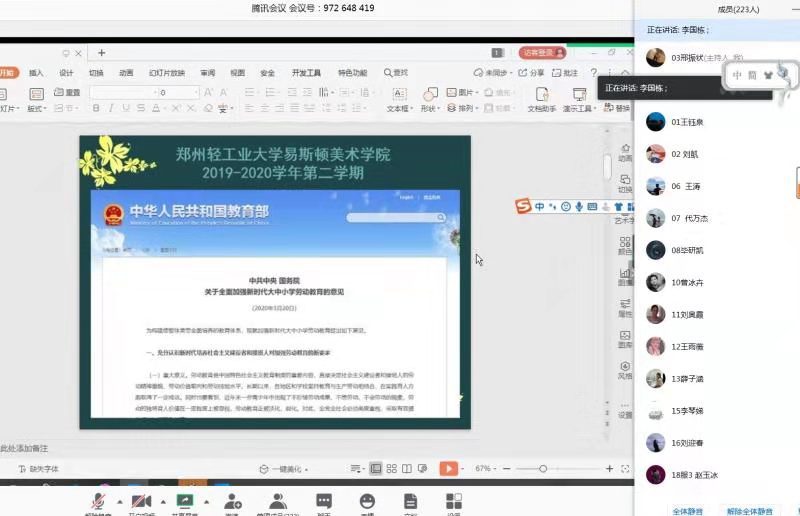Click 解除全体静音 unmute all button
This screenshot has height=516, width=800.
click(749, 510)
